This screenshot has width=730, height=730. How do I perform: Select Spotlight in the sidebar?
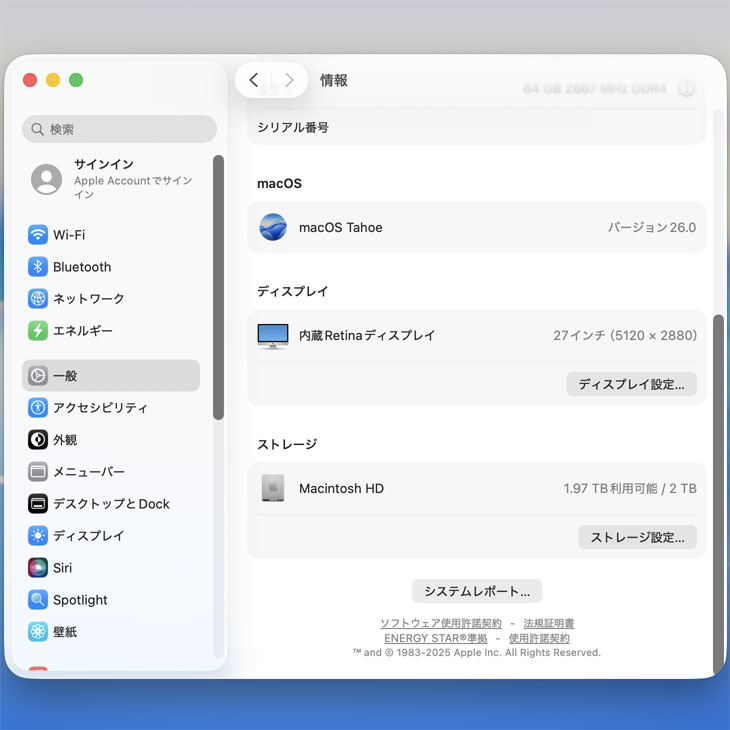pos(80,600)
